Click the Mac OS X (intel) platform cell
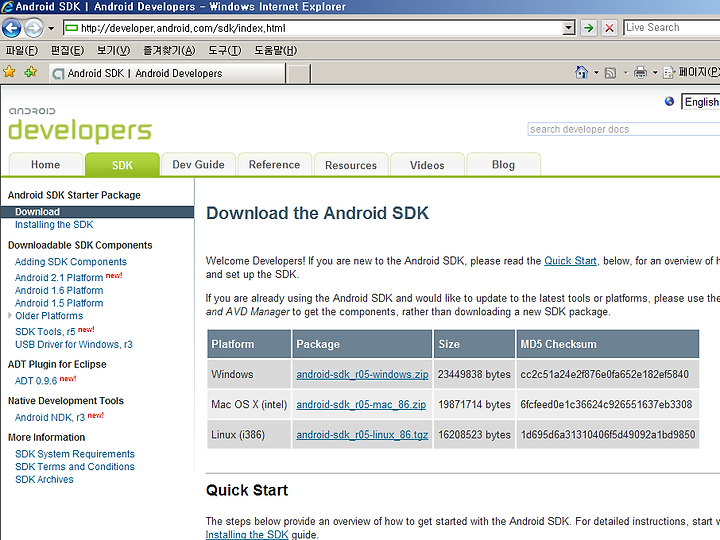Viewport: 720px width, 540px height. 249,405
